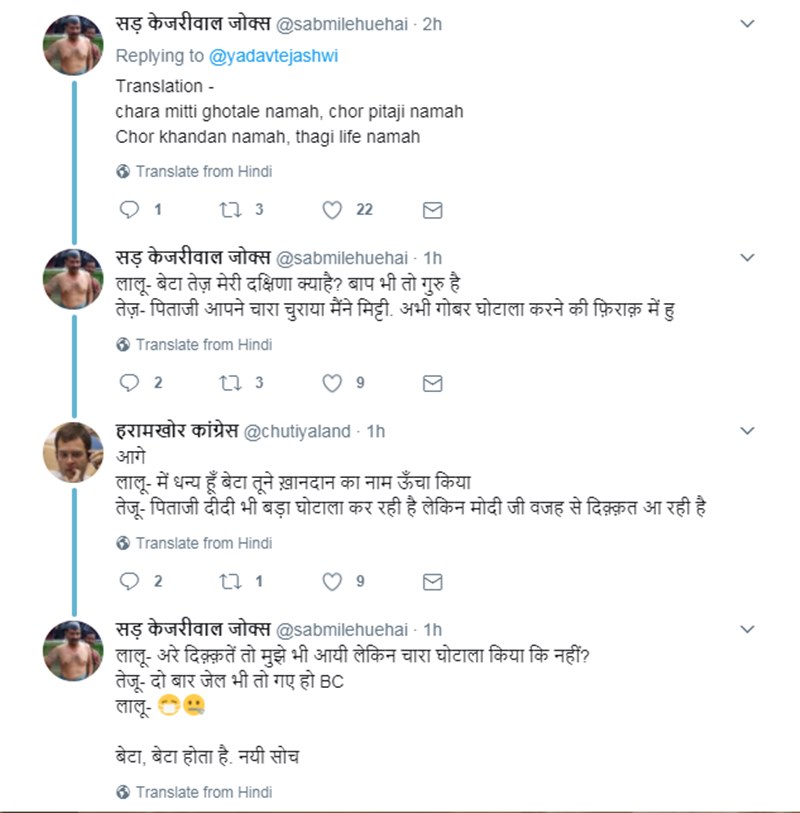Retweet the @chutiyaland tweet
The width and height of the screenshot is (800, 813).
(x=231, y=581)
